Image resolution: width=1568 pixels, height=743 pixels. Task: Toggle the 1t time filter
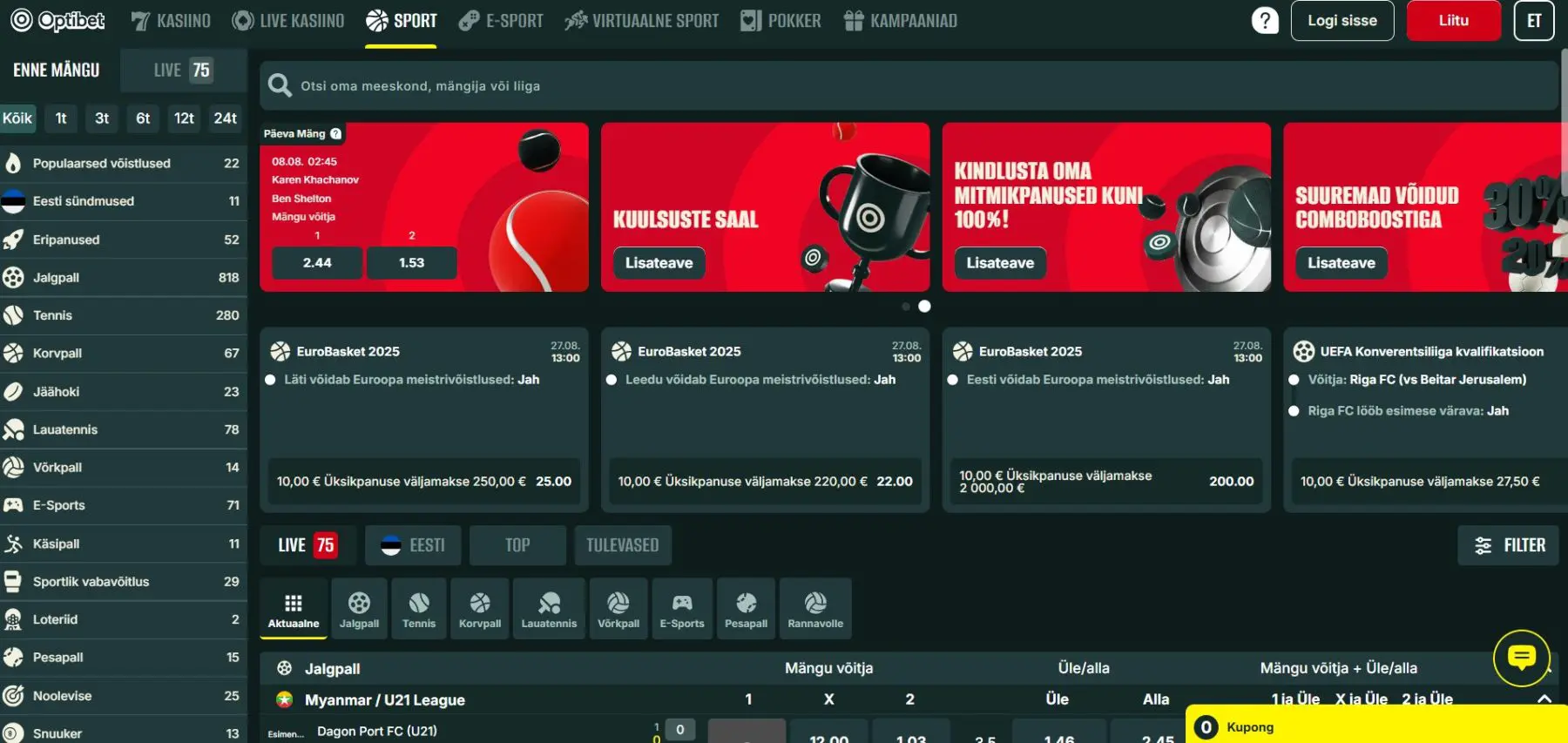61,118
